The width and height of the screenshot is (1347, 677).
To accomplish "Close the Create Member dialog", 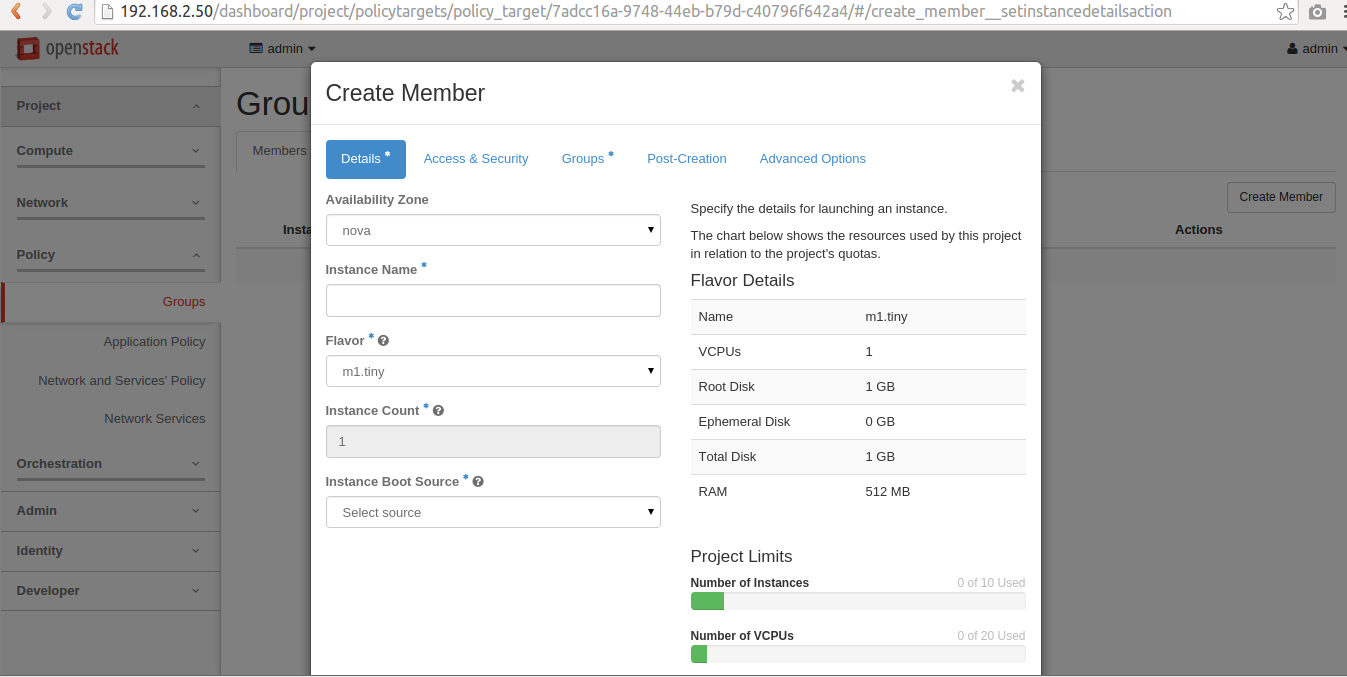I will [x=1018, y=86].
